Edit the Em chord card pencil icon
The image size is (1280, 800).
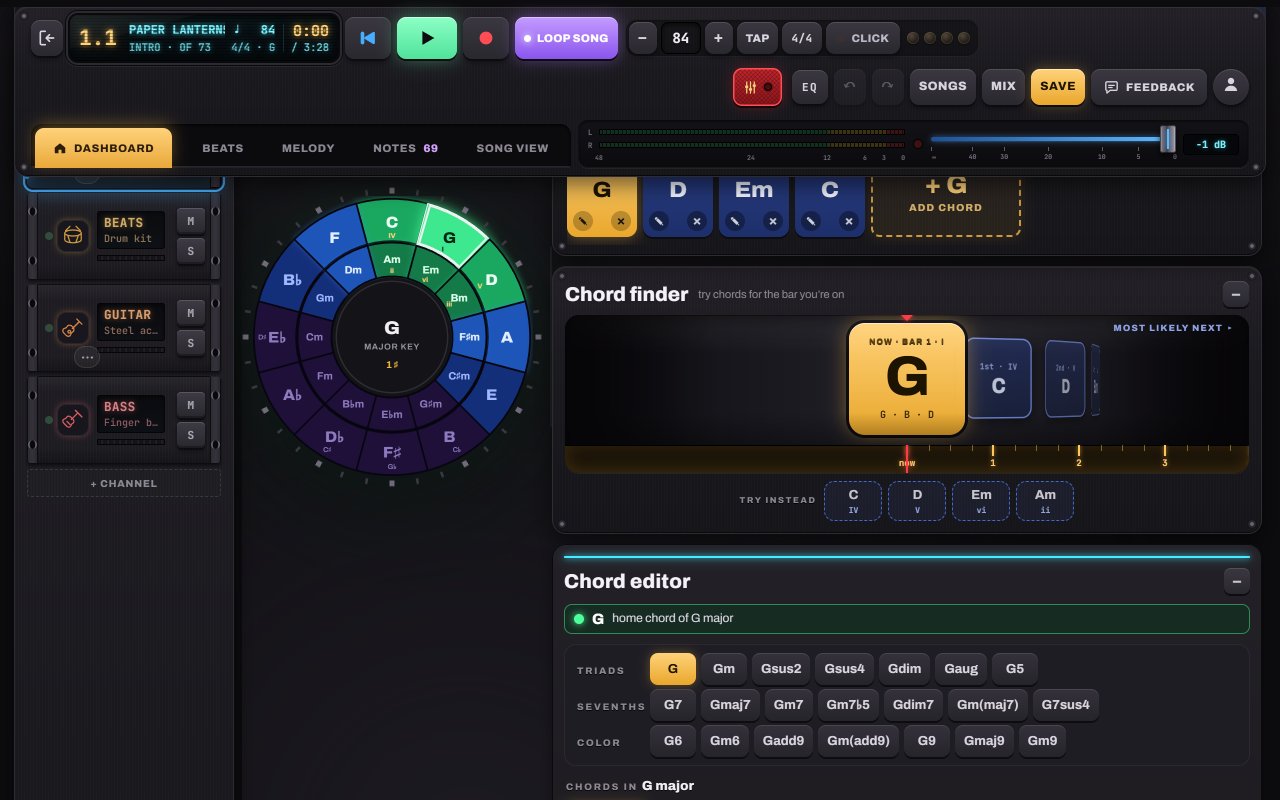click(734, 221)
